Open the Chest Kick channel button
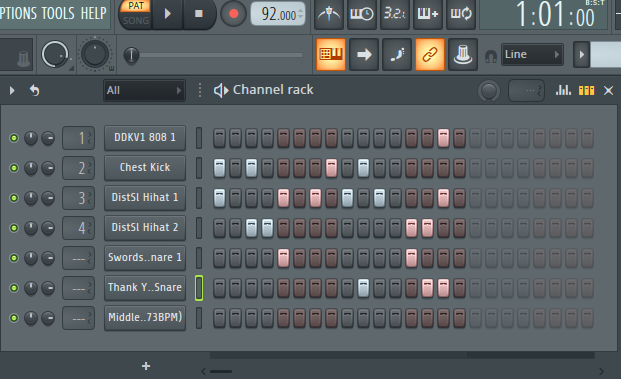Image resolution: width=621 pixels, height=379 pixels. click(145, 168)
